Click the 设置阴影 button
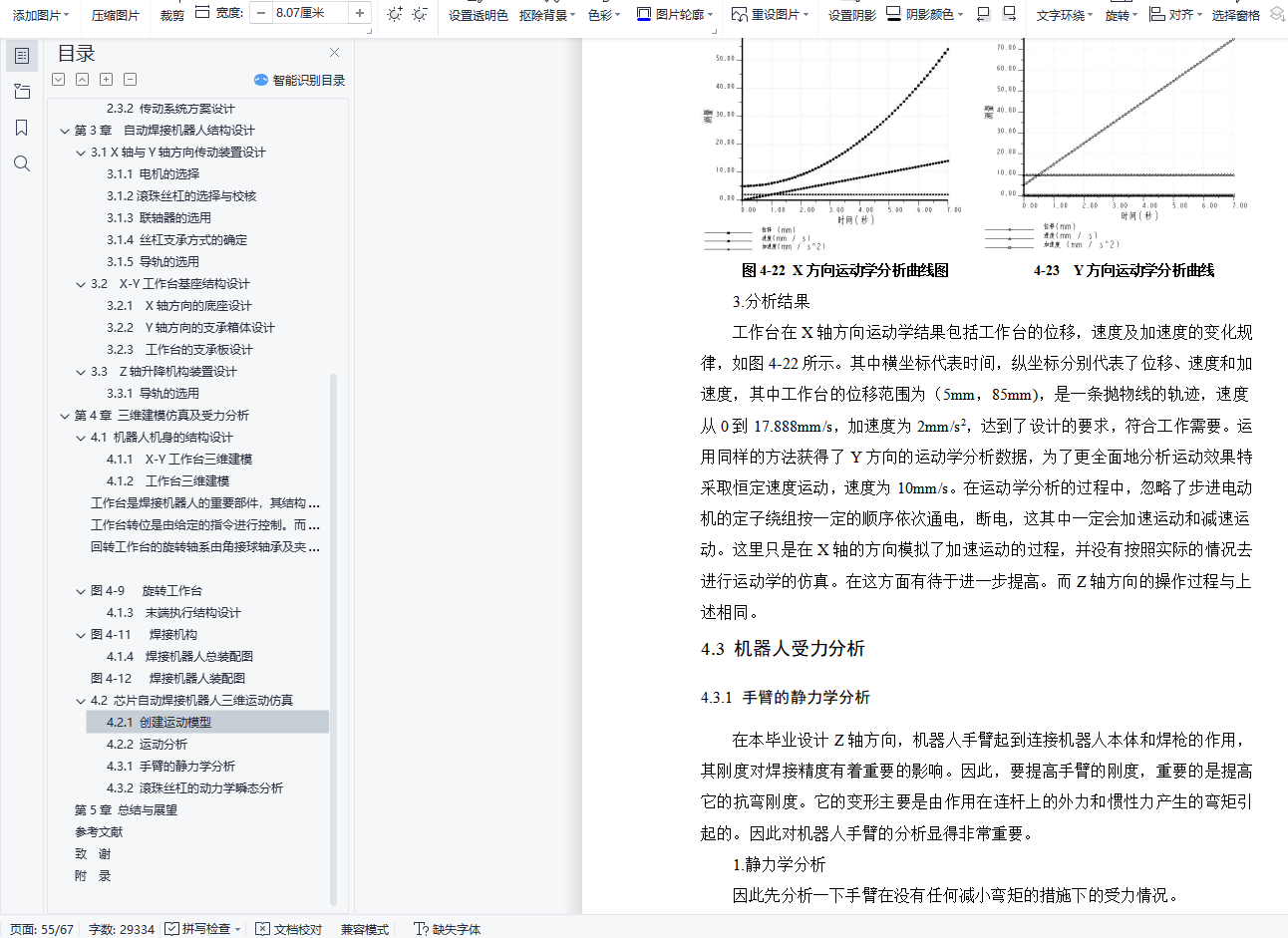Screen dimensions: 1288x938 pos(852,15)
